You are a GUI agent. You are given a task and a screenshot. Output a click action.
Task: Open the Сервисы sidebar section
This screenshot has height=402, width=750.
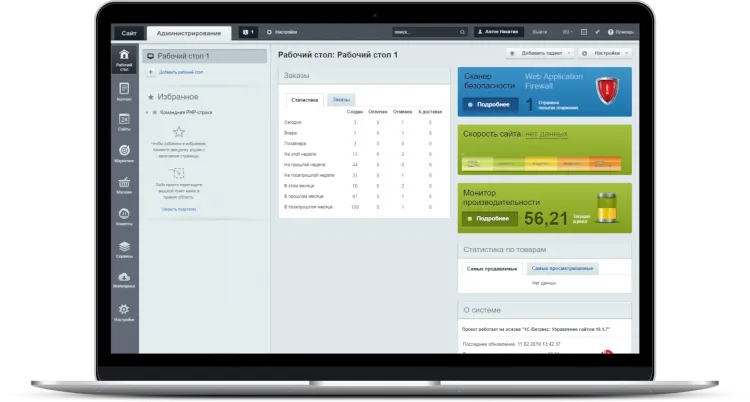(x=124, y=248)
